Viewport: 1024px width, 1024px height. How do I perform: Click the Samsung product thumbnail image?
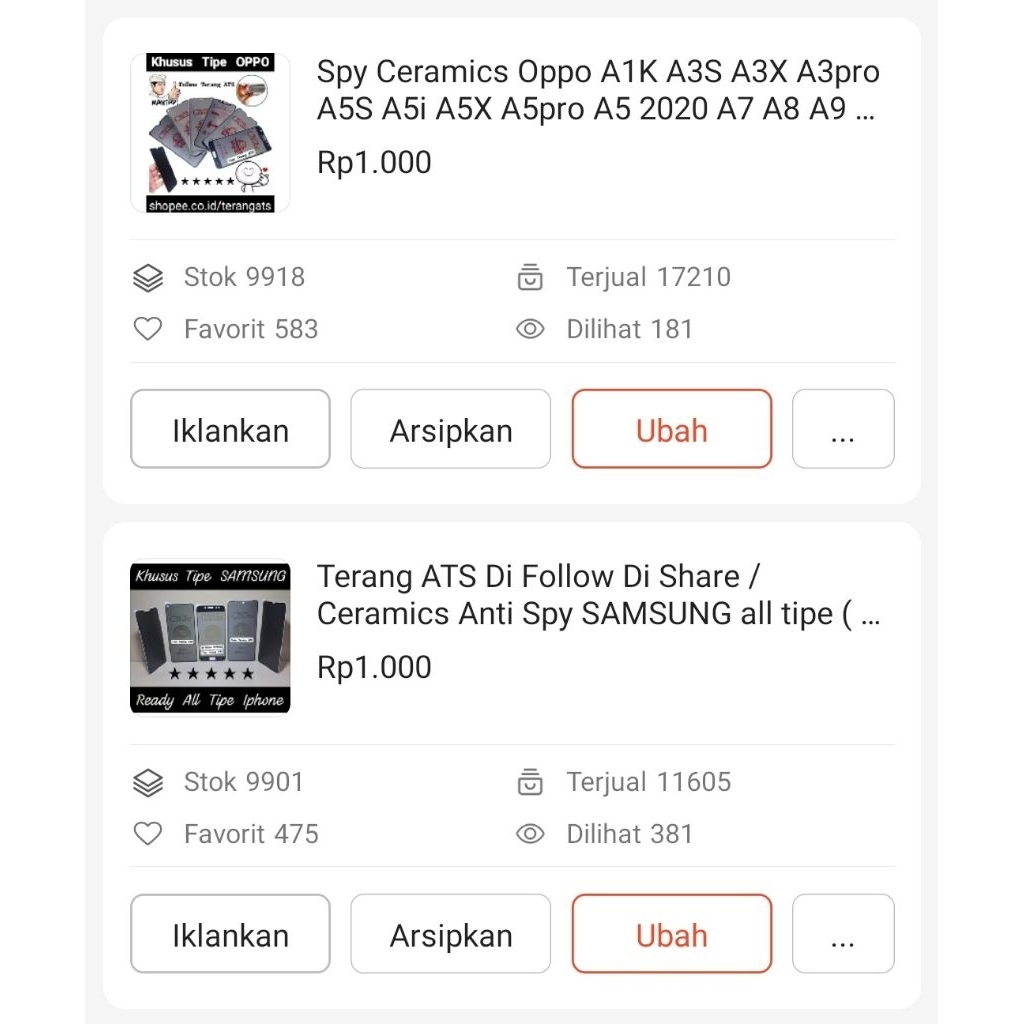tap(209, 636)
